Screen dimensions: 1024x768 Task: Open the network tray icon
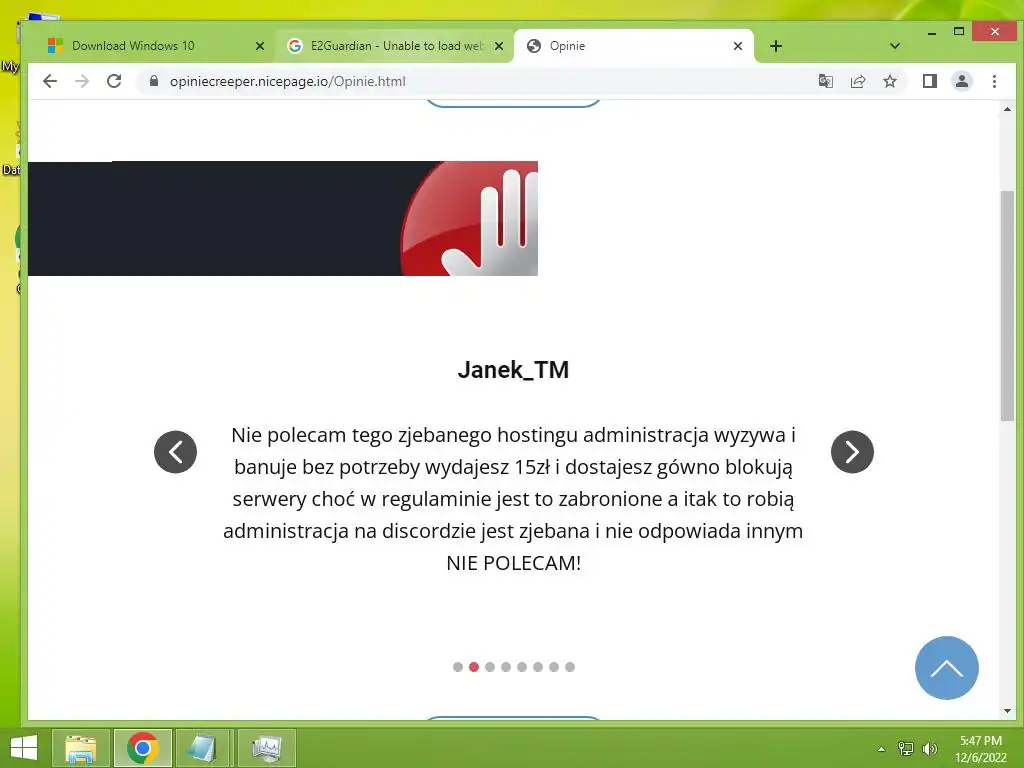coord(906,749)
